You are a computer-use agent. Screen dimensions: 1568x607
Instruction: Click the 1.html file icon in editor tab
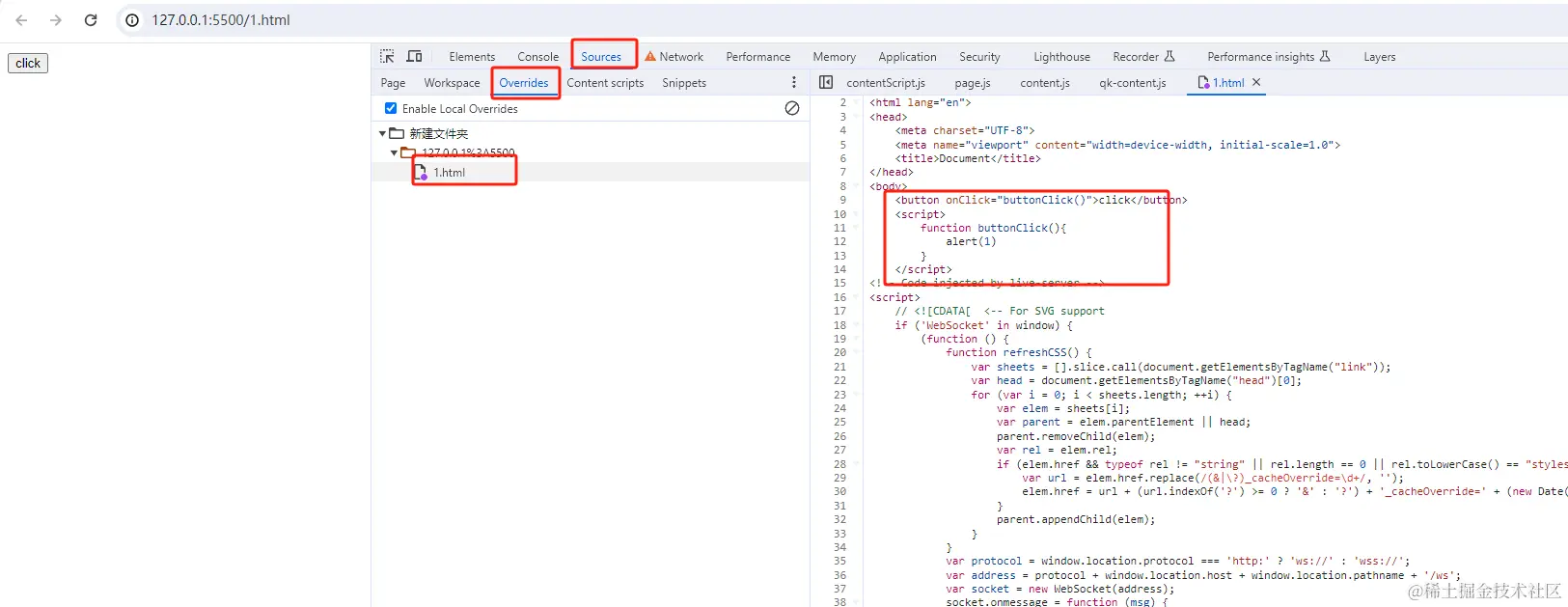1203,83
